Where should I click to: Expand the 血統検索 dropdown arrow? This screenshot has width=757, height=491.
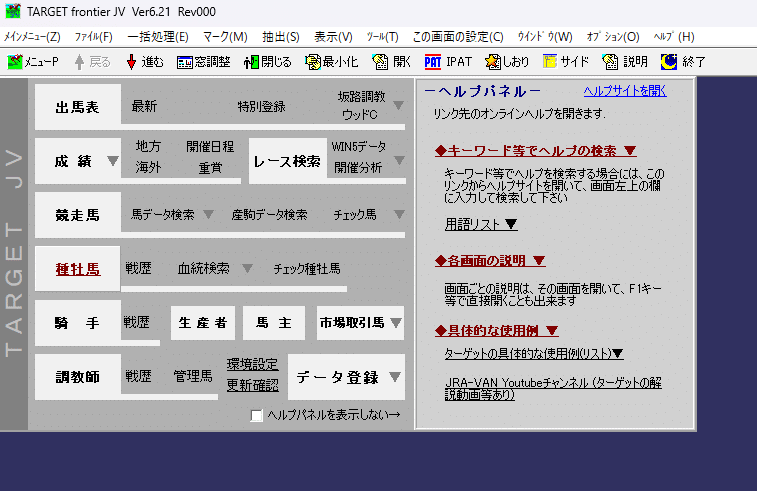tap(247, 268)
